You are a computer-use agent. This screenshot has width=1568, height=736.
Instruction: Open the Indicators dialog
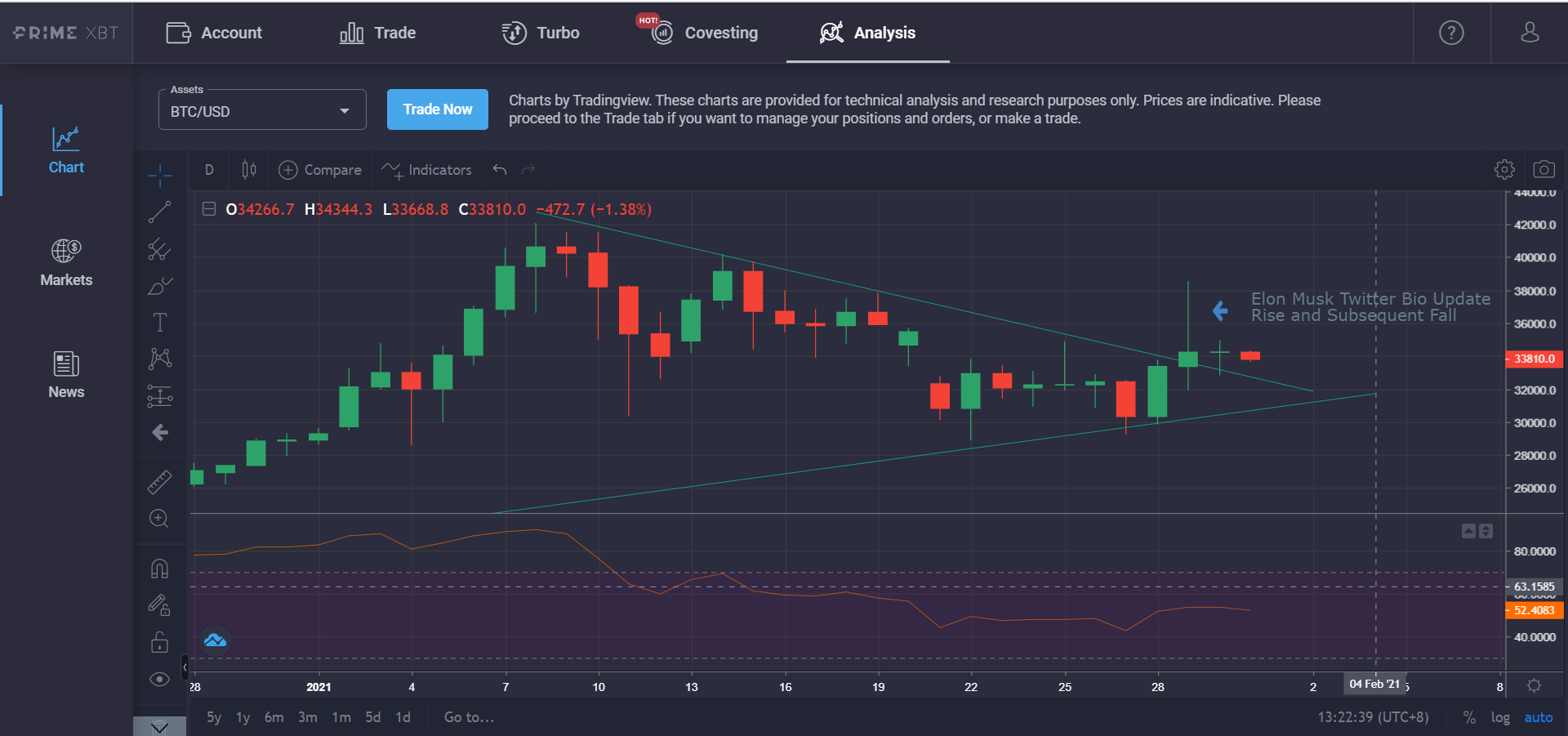[426, 169]
